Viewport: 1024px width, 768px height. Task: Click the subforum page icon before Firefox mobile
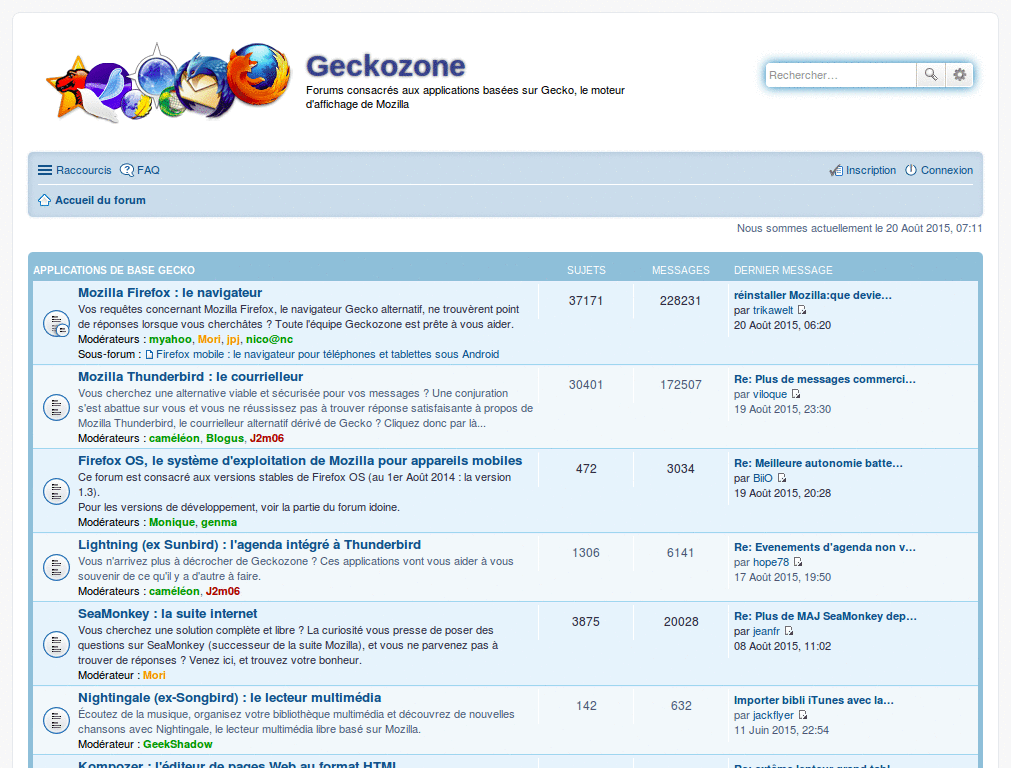(x=150, y=355)
